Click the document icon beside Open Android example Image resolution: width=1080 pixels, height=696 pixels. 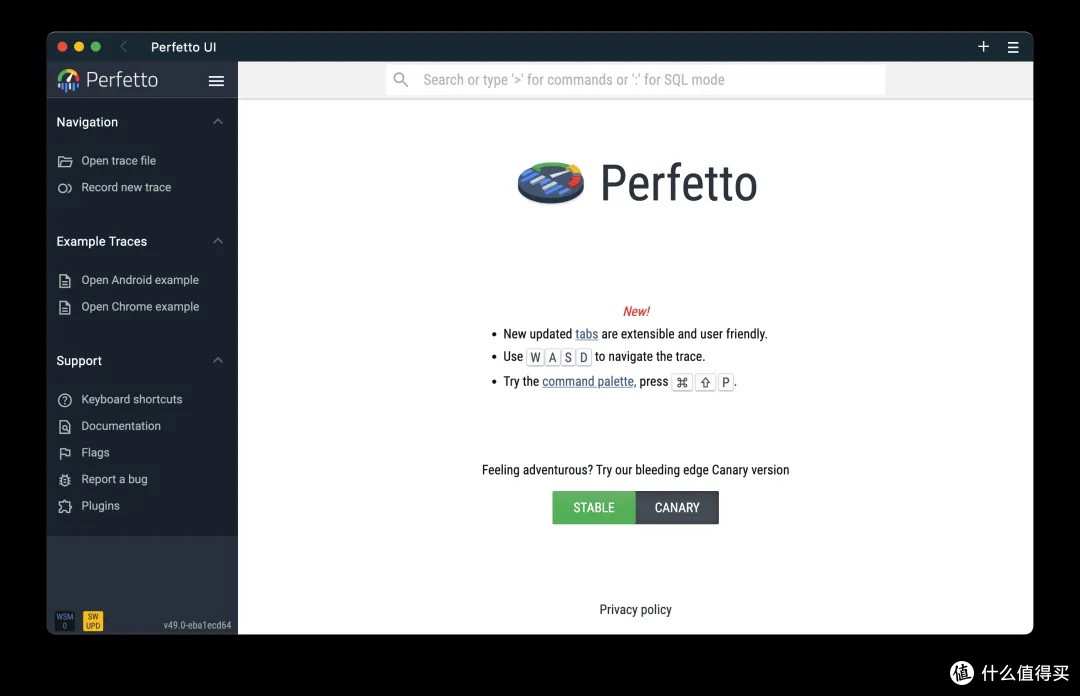(x=65, y=280)
